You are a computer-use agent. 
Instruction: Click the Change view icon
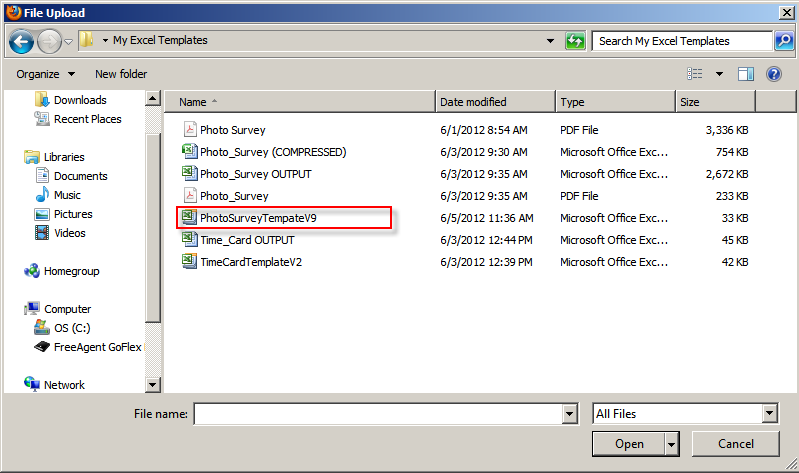click(x=695, y=74)
